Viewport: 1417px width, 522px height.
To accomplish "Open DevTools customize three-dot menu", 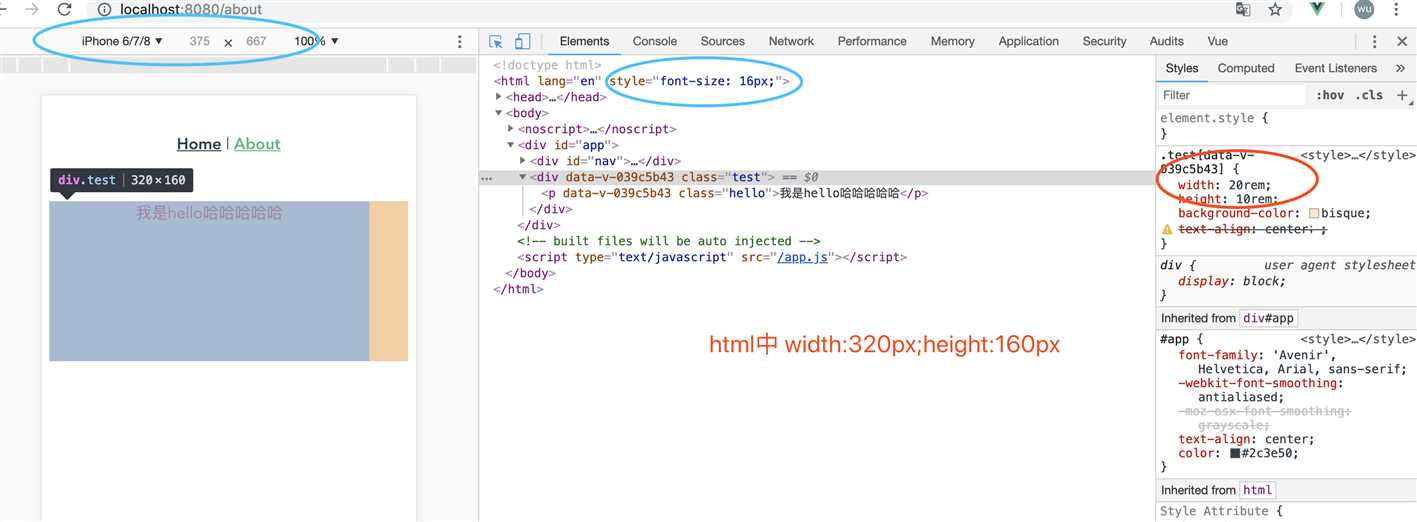I will (1375, 42).
